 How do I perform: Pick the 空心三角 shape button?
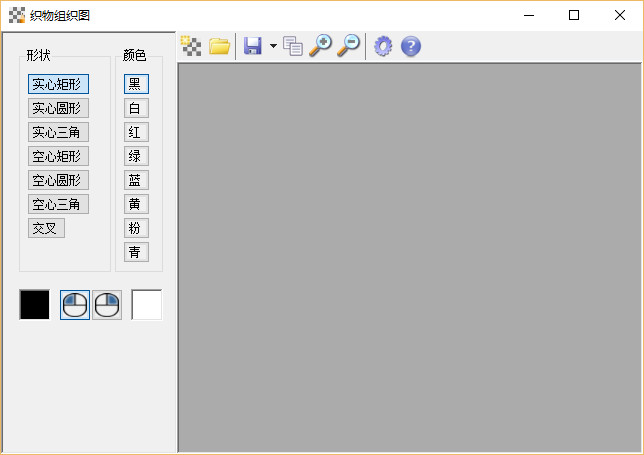(58, 204)
